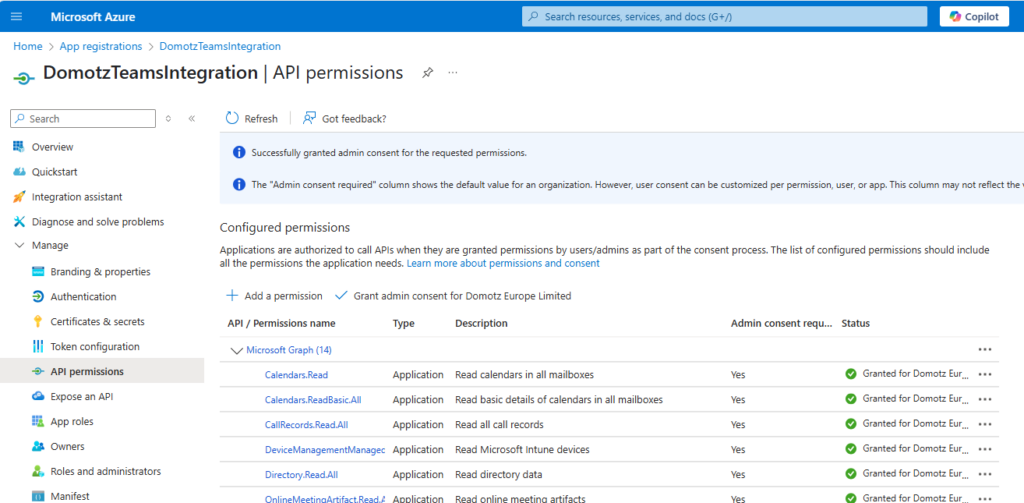The width and height of the screenshot is (1024, 503).
Task: Open the Directory.Read.All permission
Action: click(302, 474)
